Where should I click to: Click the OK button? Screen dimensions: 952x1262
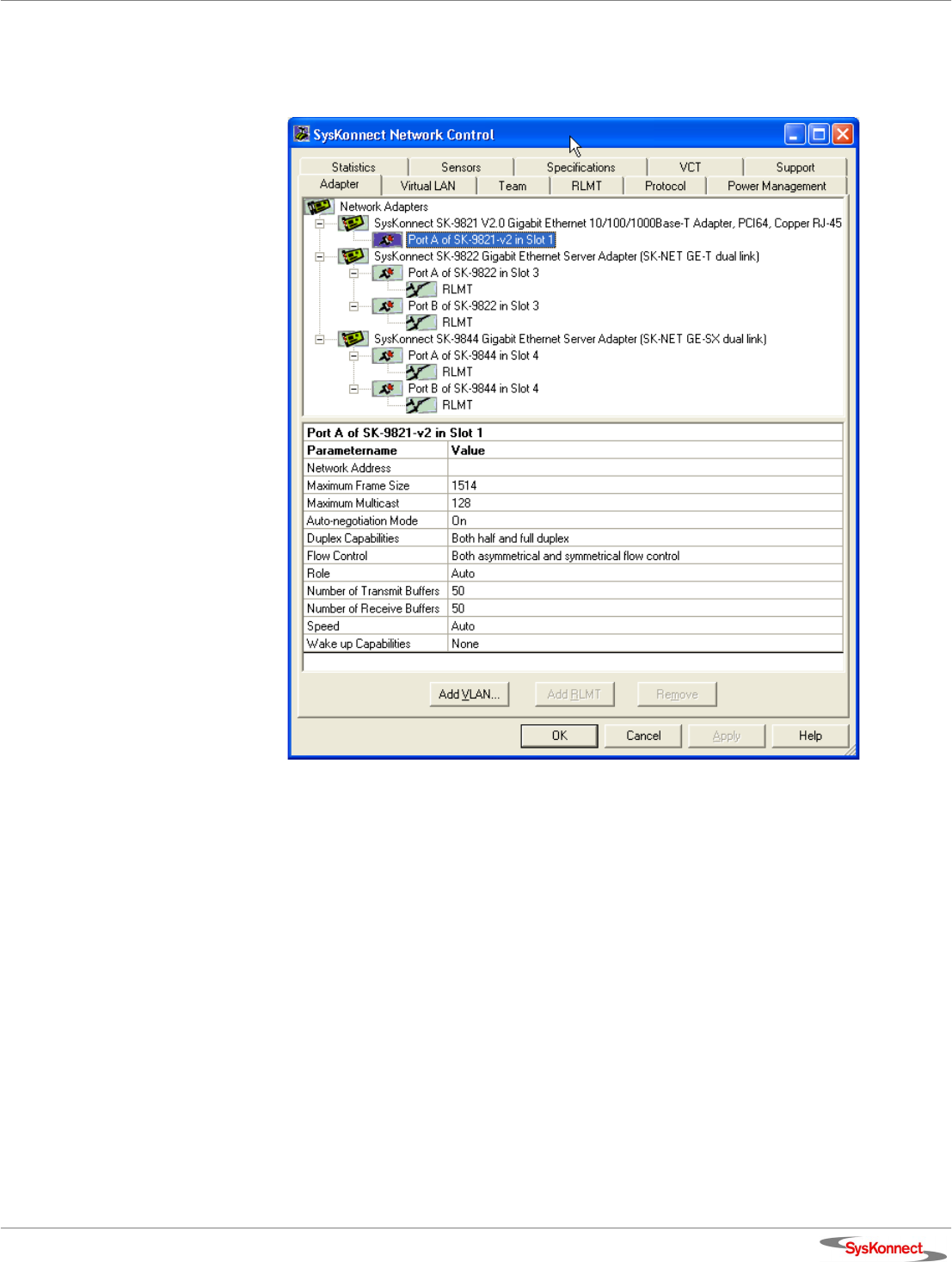[559, 736]
